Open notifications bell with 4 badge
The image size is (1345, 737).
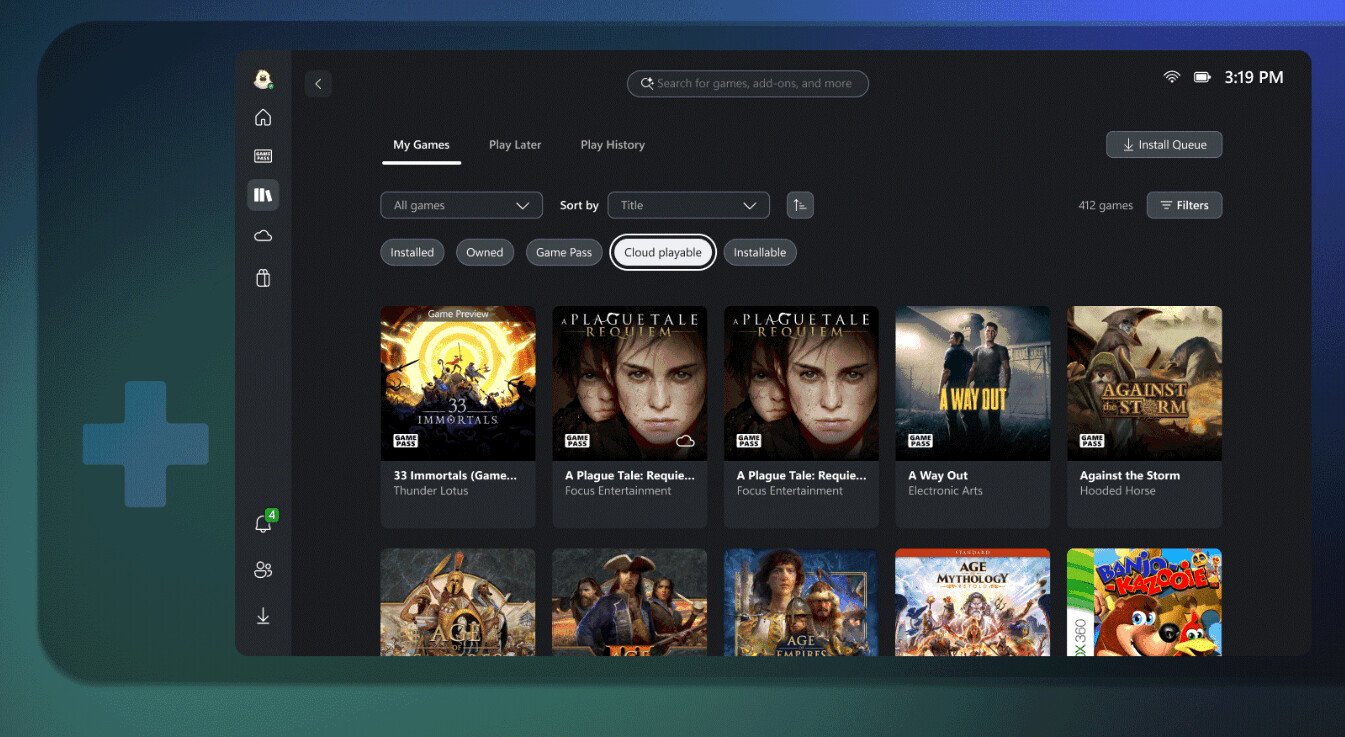tap(263, 523)
